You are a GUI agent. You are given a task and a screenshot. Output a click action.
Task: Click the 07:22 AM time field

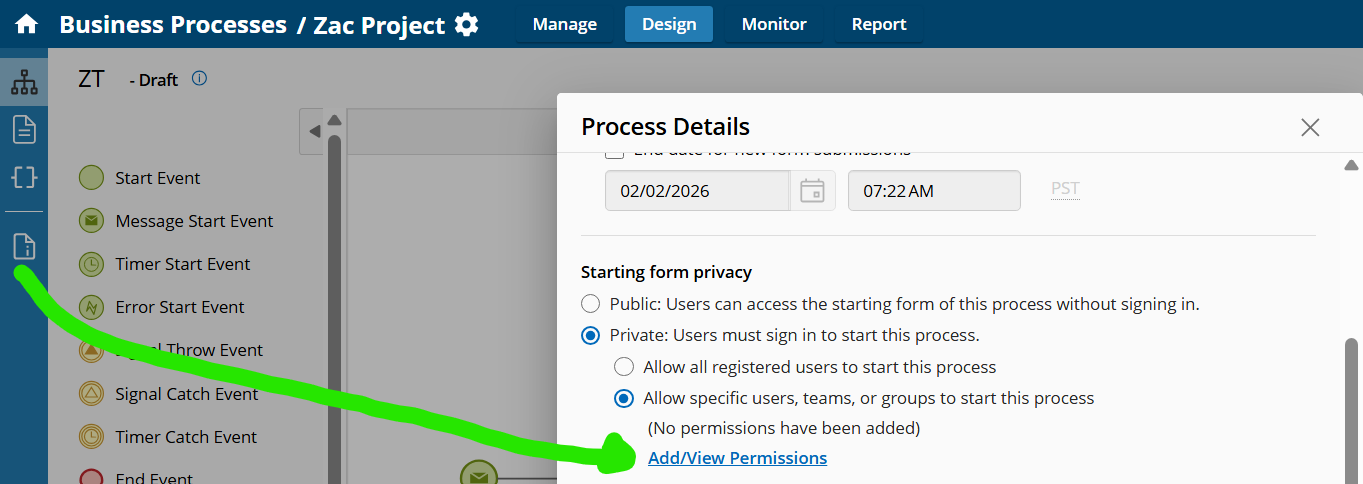coord(933,190)
